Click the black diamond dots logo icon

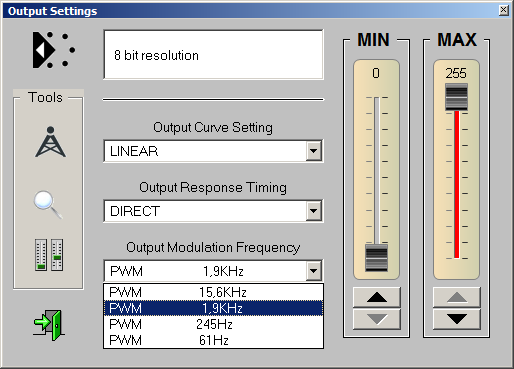54,50
